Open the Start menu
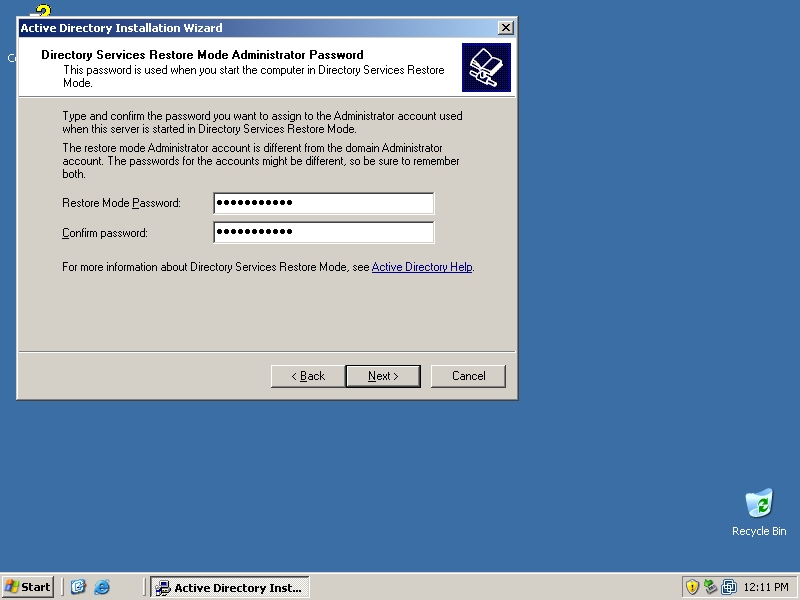800x600 pixels. pos(28,587)
